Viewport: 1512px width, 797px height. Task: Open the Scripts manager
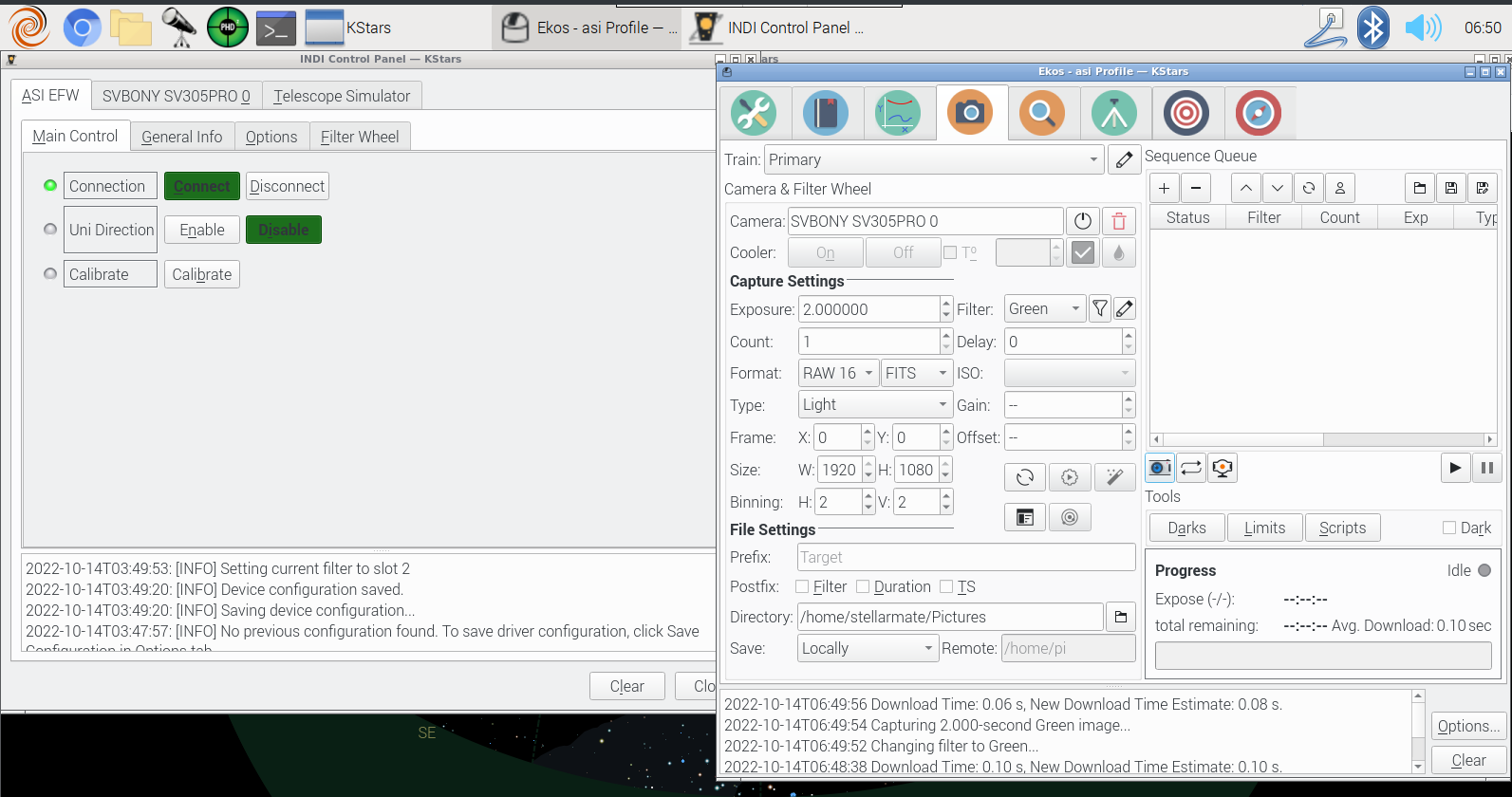click(1343, 528)
